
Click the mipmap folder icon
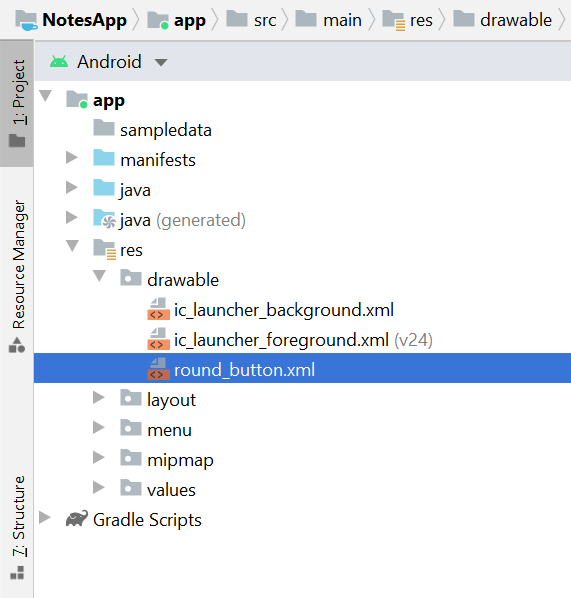(x=131, y=458)
